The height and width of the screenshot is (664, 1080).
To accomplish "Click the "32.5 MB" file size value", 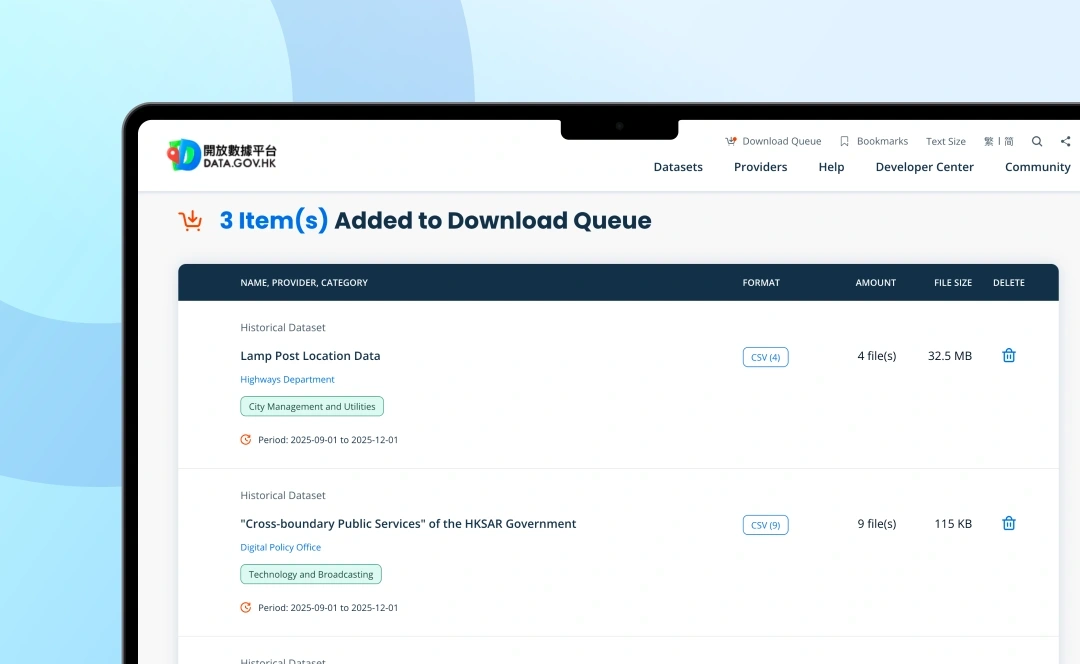I will coord(949,356).
